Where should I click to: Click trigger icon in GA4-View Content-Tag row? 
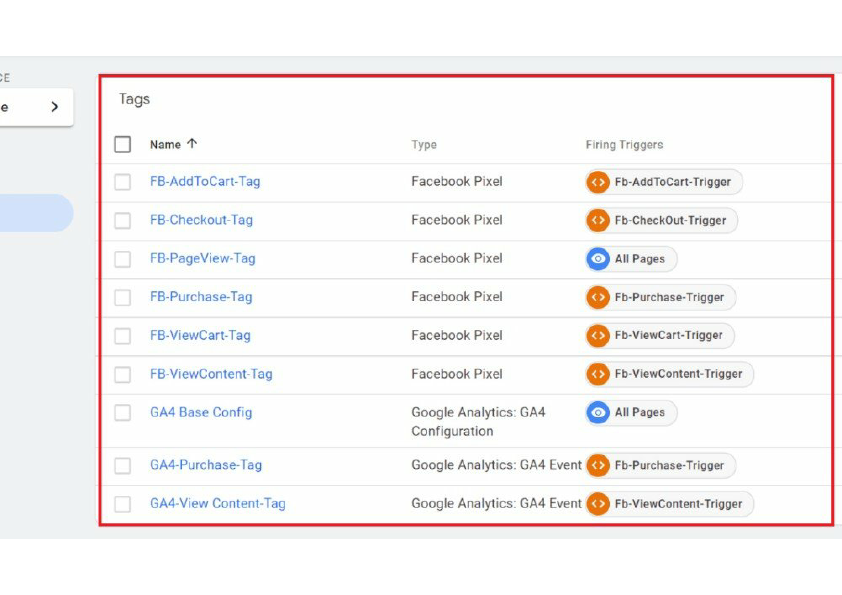click(598, 504)
